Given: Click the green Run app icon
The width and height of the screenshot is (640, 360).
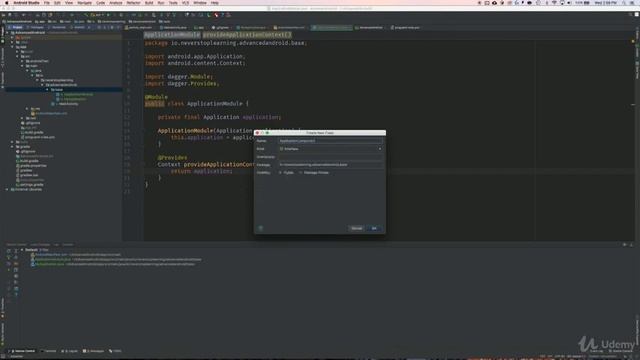Looking at the screenshot, I should [109, 15].
